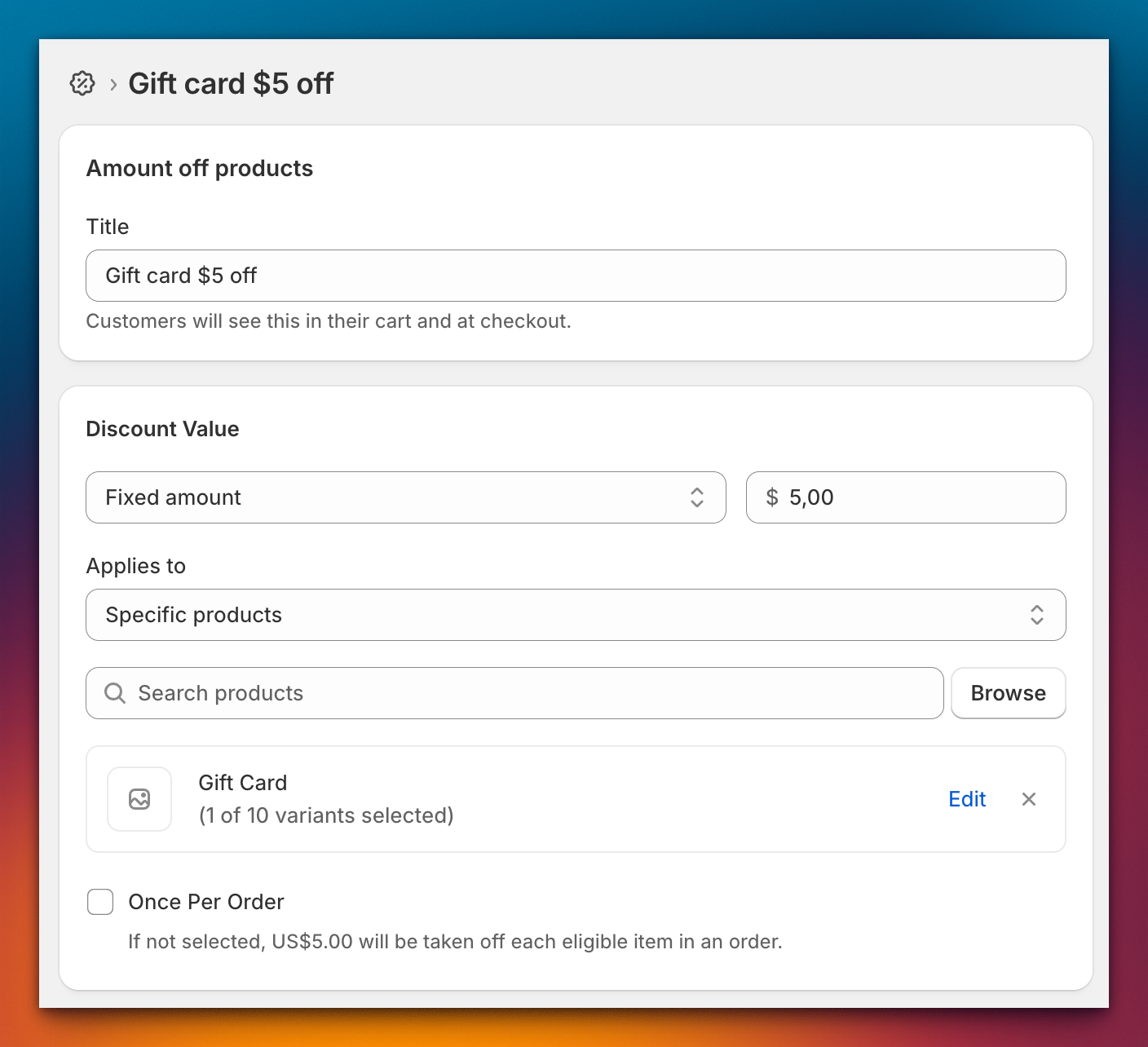Click the breadcrumb chevron separator
Image resolution: width=1148 pixels, height=1047 pixels.
coord(113,84)
